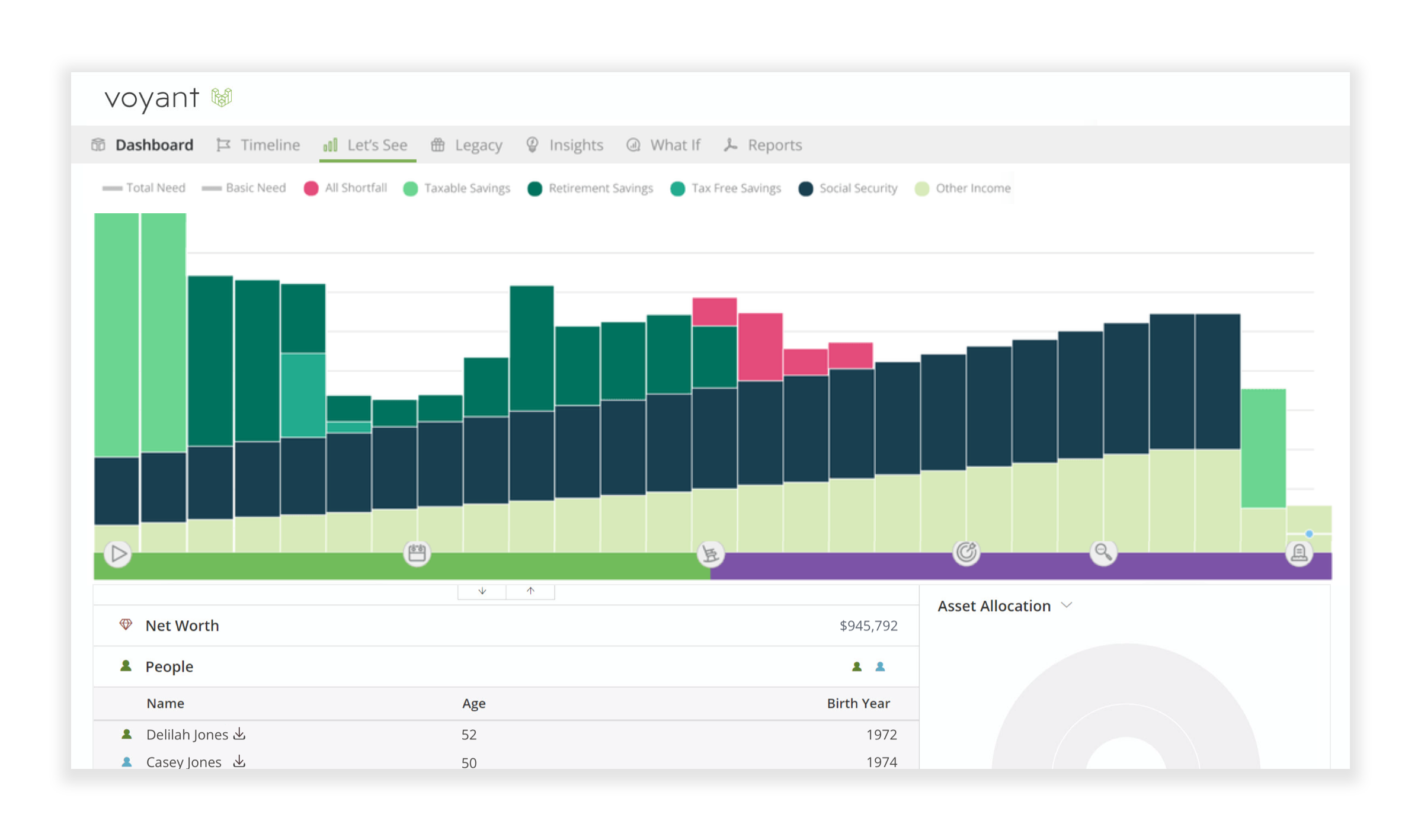Click the Birth Year column header
The width and height of the screenshot is (1421, 840).
coord(858,703)
